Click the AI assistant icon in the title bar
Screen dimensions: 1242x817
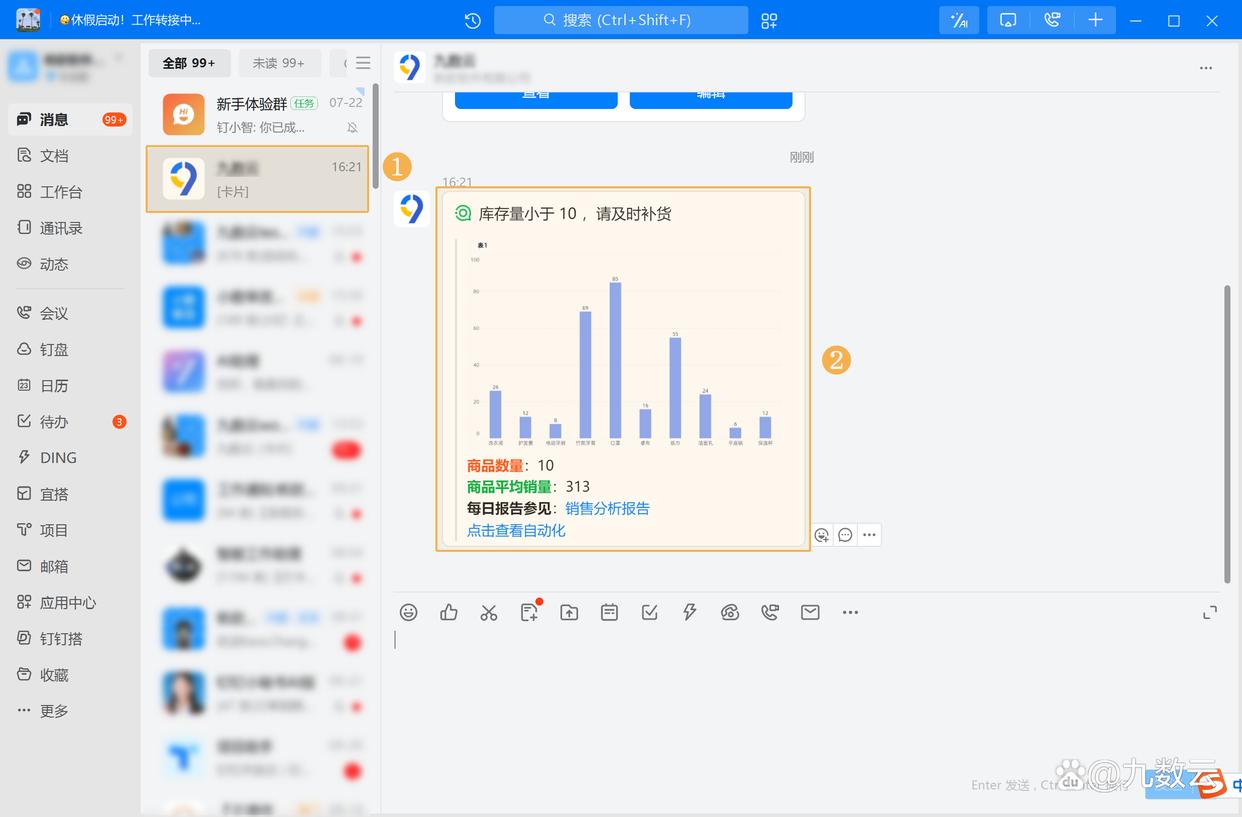959,20
